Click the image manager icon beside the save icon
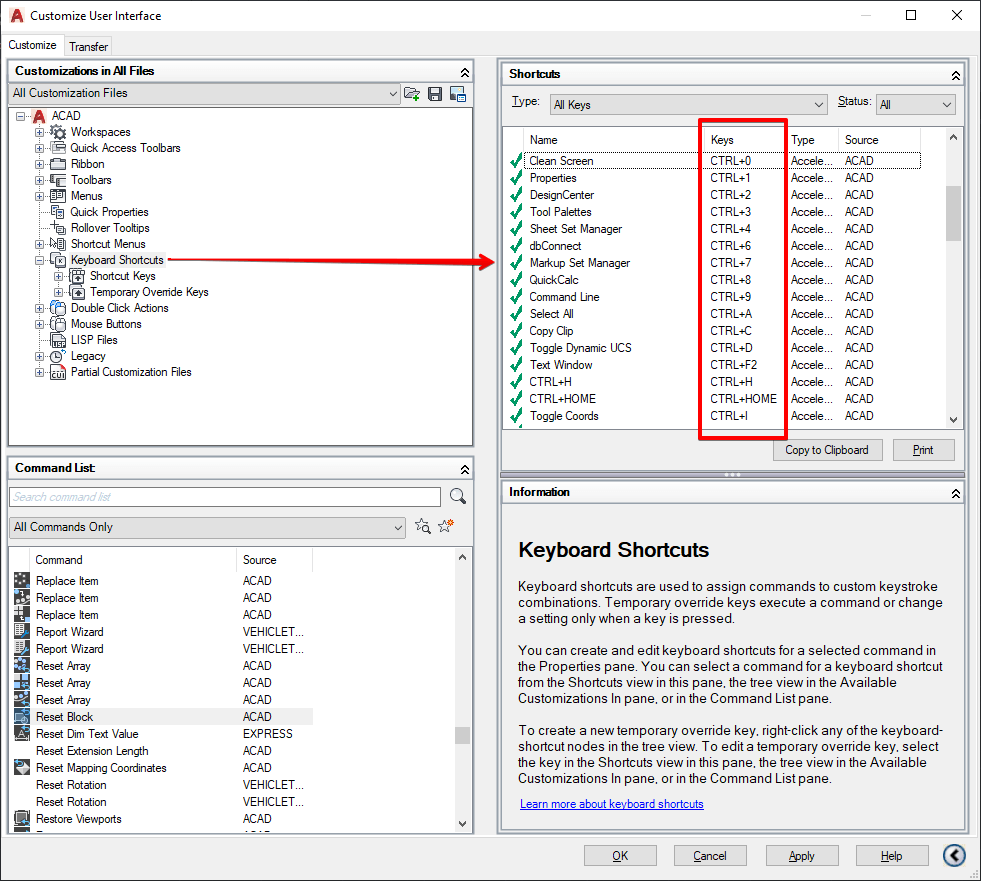 click(x=458, y=94)
